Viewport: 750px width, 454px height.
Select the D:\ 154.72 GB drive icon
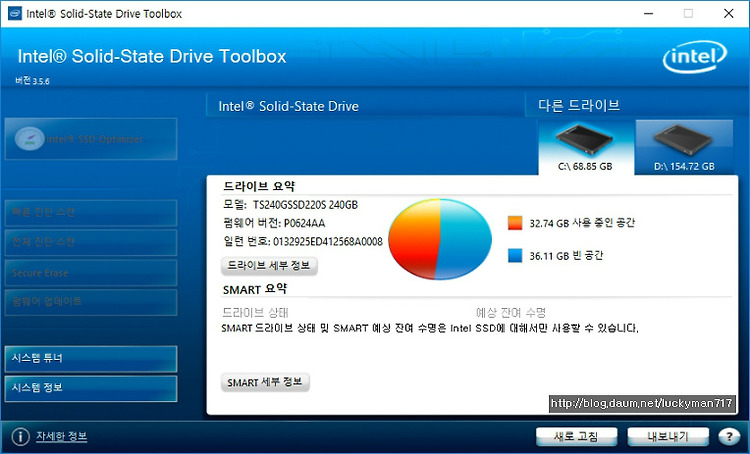684,147
